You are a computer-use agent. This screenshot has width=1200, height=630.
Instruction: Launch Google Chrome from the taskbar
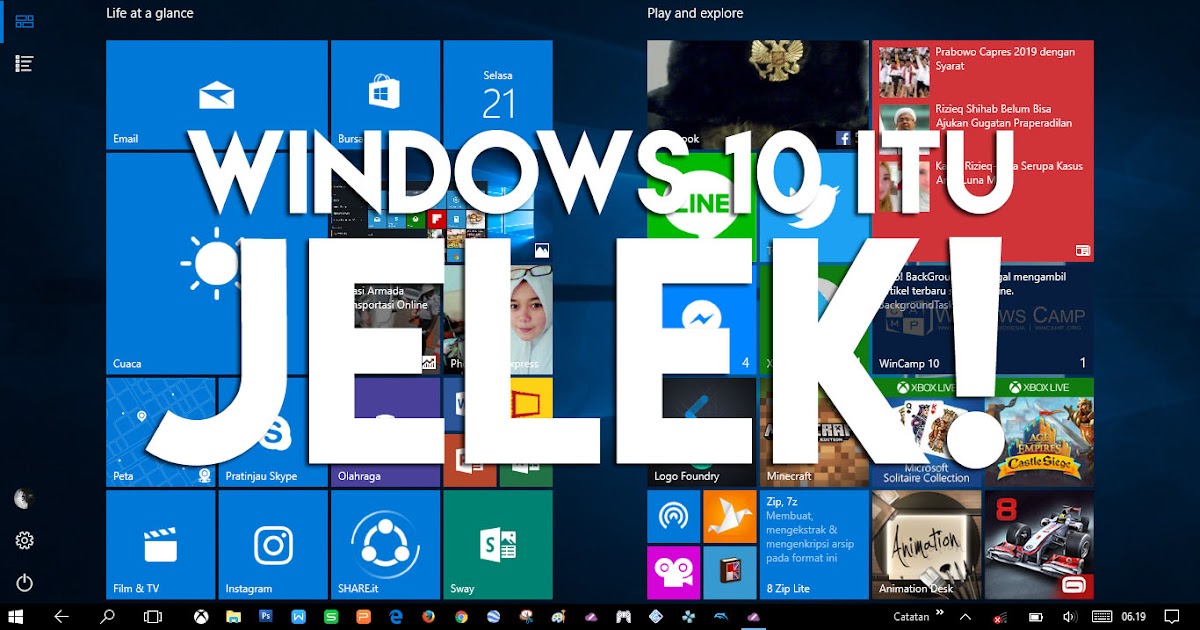point(461,617)
